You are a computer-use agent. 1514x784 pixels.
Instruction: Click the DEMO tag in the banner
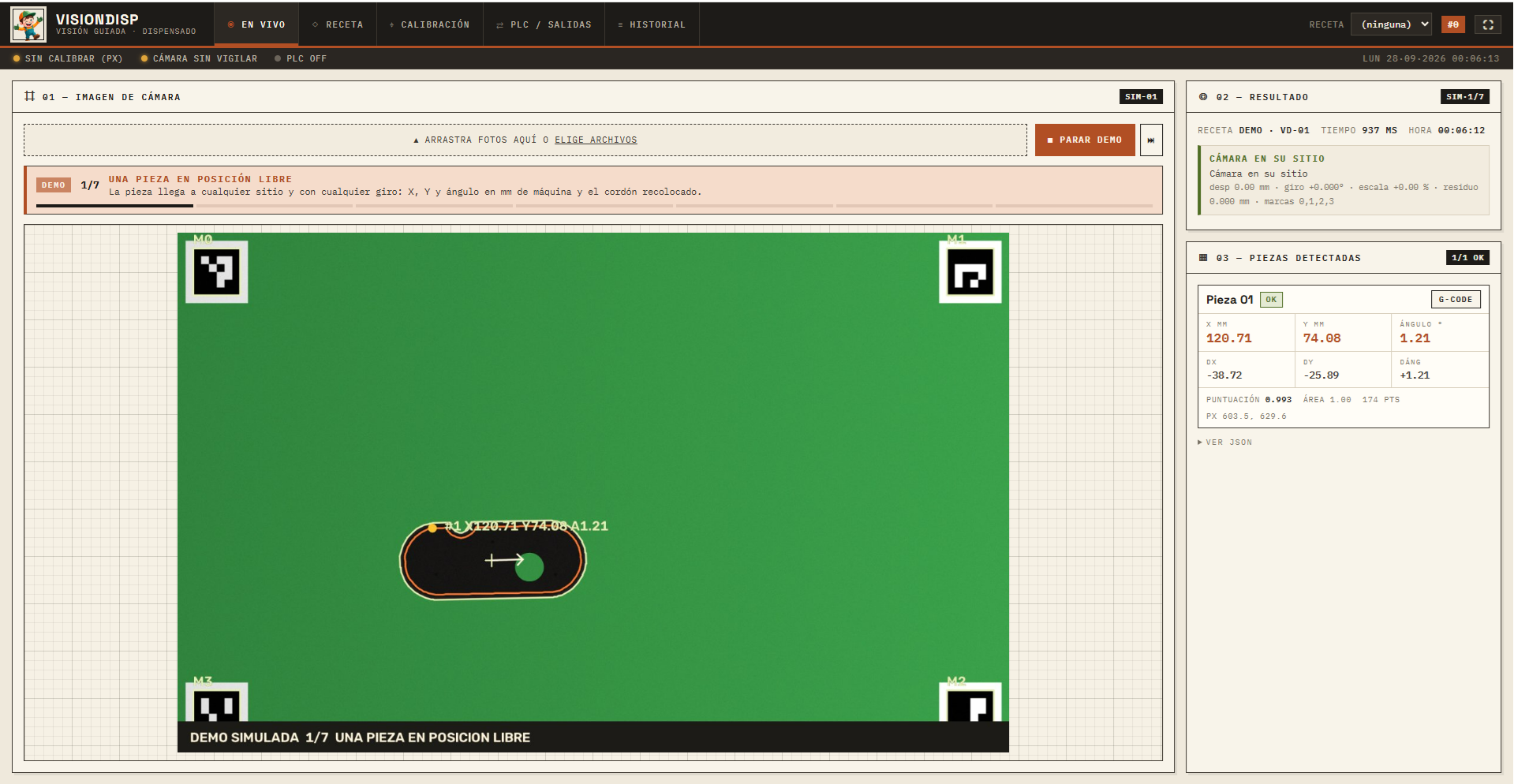pos(54,185)
